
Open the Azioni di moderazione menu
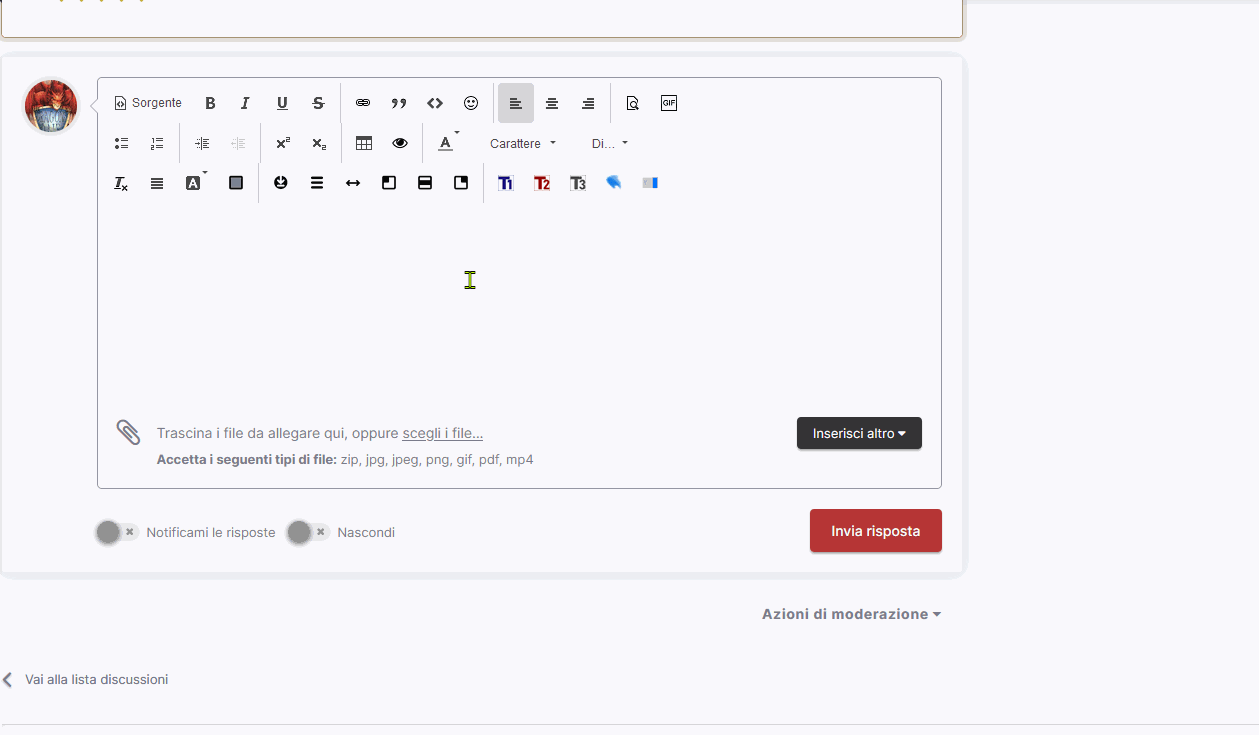851,614
